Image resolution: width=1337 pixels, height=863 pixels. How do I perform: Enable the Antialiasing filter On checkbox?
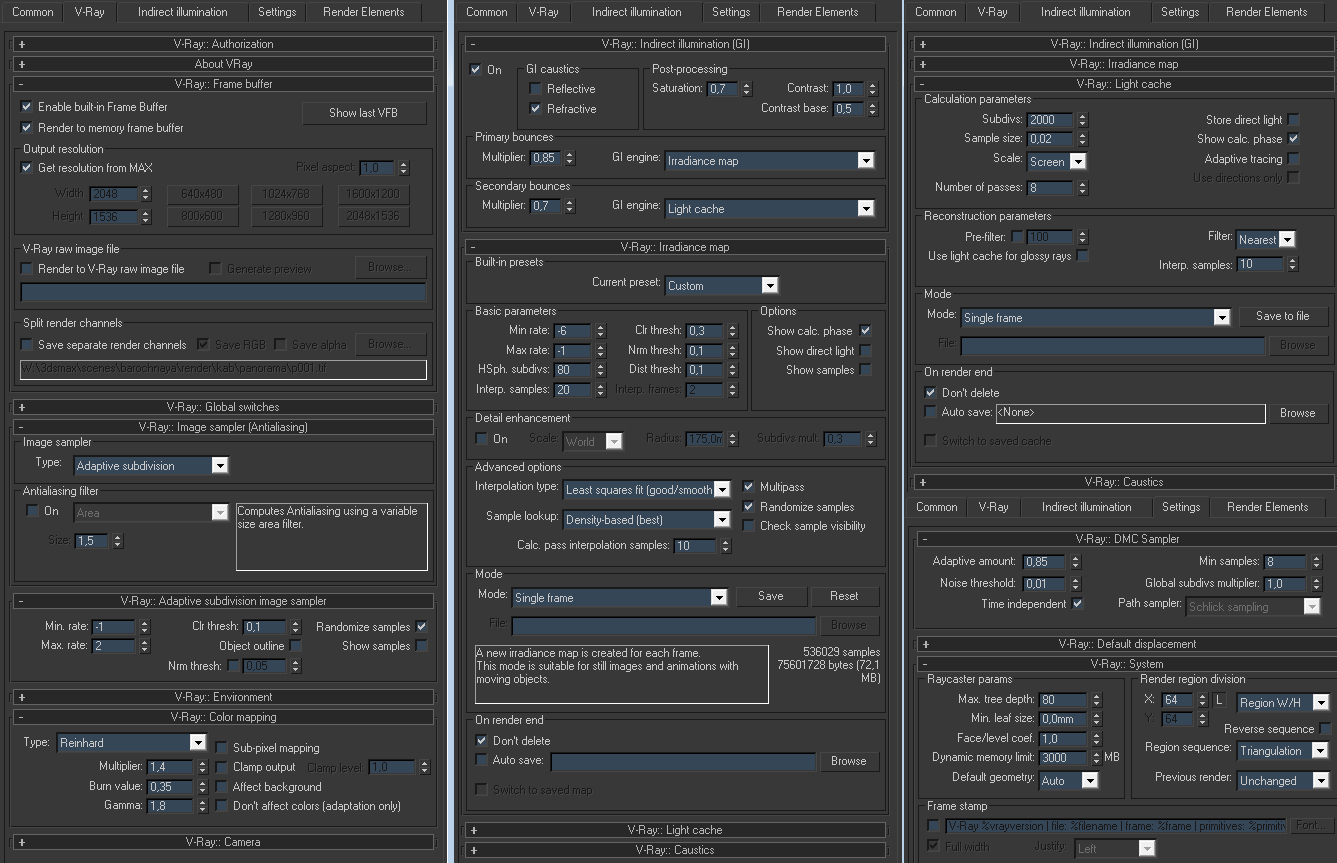point(32,511)
